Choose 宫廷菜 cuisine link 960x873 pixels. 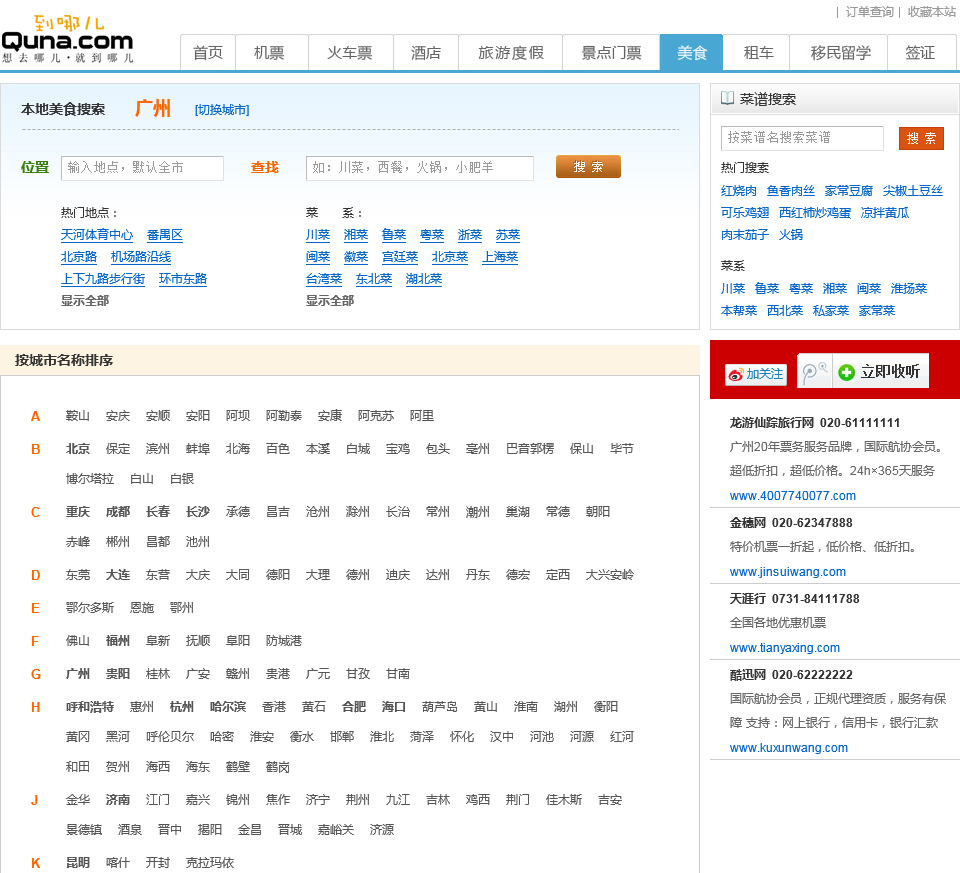[400, 257]
